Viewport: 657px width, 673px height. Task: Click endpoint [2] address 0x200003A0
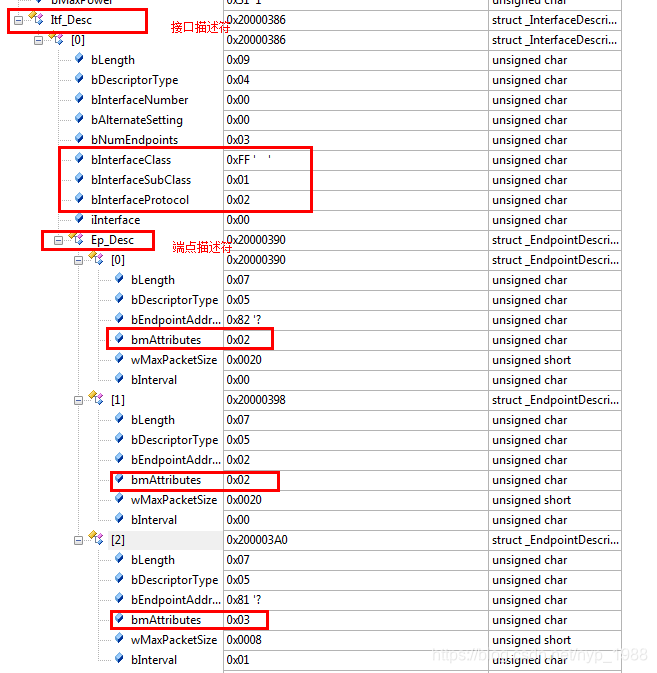click(x=257, y=540)
